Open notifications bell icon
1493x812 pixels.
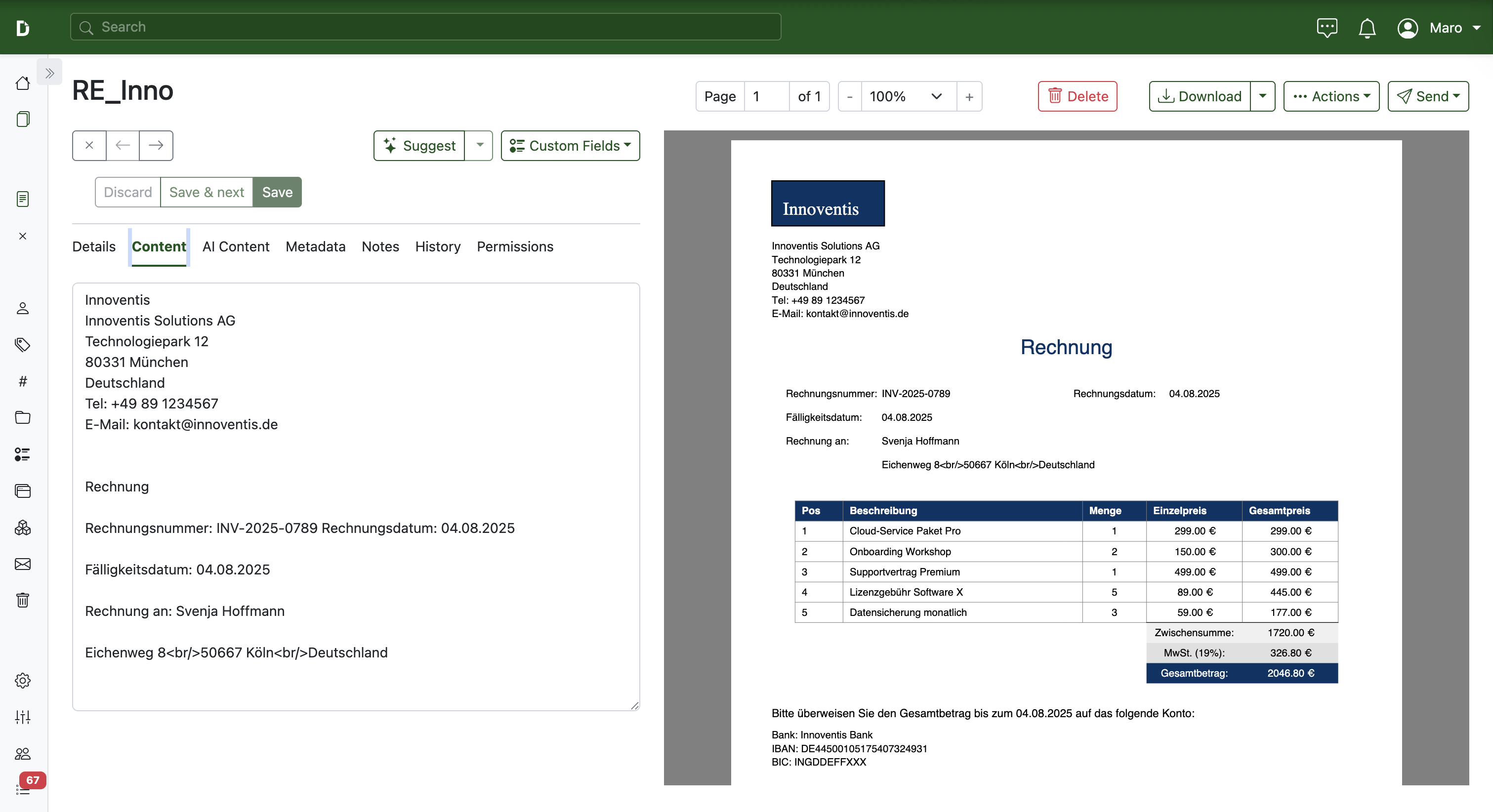point(1367,28)
